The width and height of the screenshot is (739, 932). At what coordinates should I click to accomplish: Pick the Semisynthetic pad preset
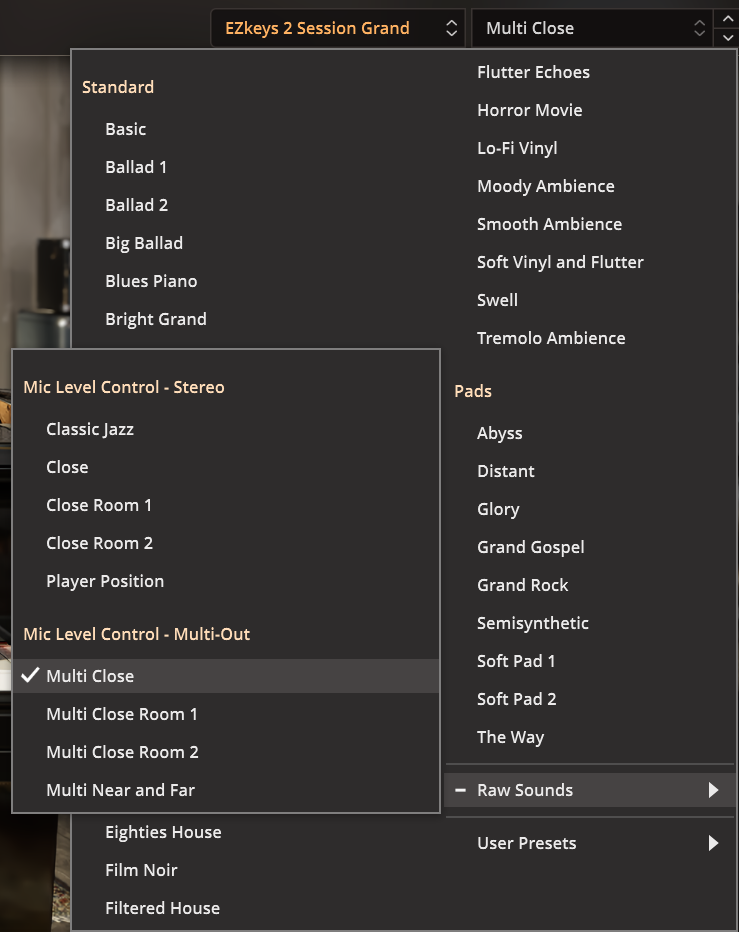tap(533, 623)
